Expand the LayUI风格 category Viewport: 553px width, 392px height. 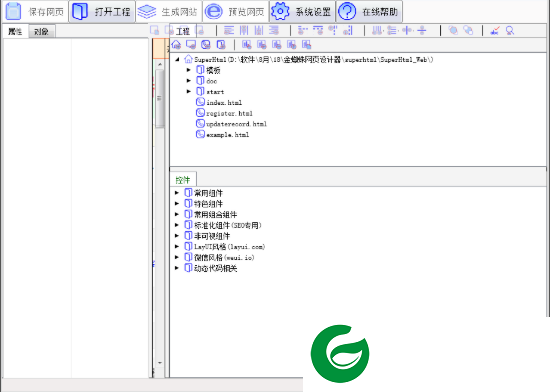177,246
